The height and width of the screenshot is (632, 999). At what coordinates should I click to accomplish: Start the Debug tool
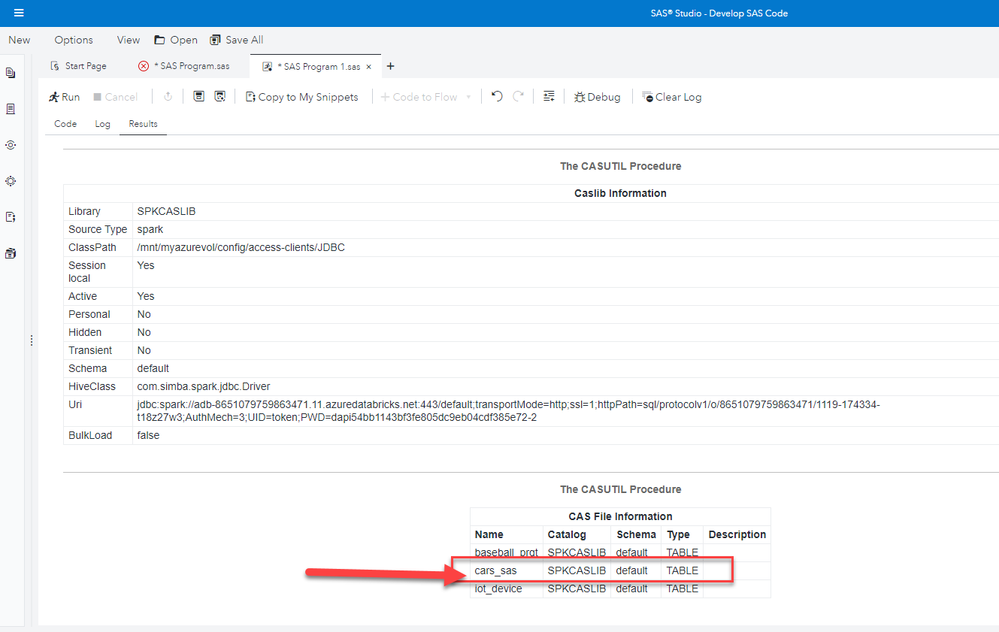point(597,97)
